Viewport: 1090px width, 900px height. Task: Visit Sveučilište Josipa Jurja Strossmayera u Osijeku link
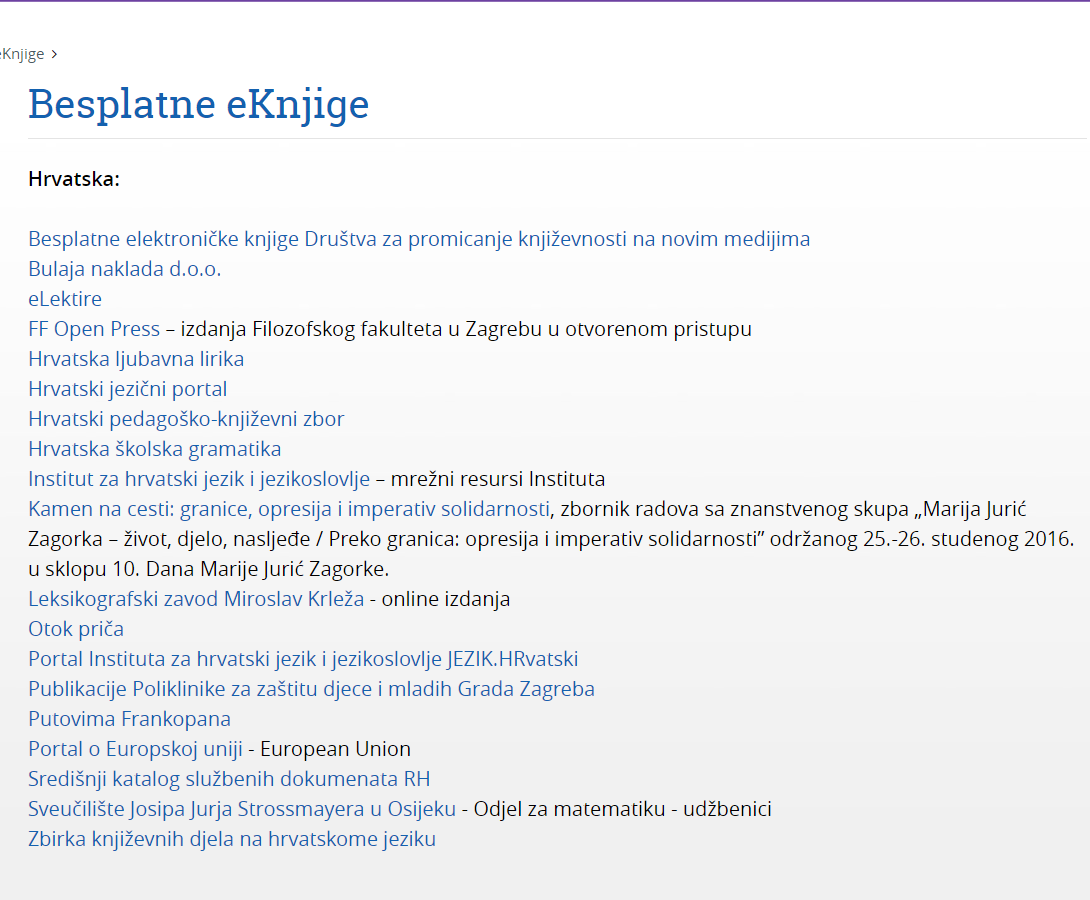242,809
